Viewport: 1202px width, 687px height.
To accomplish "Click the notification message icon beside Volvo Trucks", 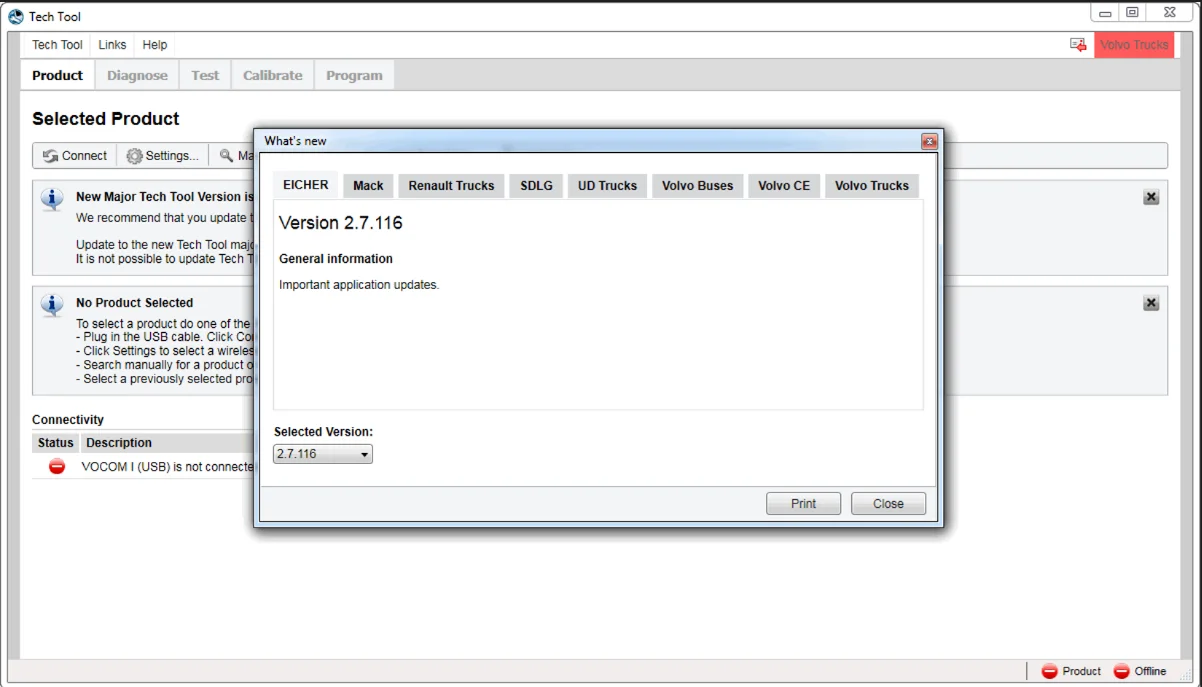I will point(1078,45).
